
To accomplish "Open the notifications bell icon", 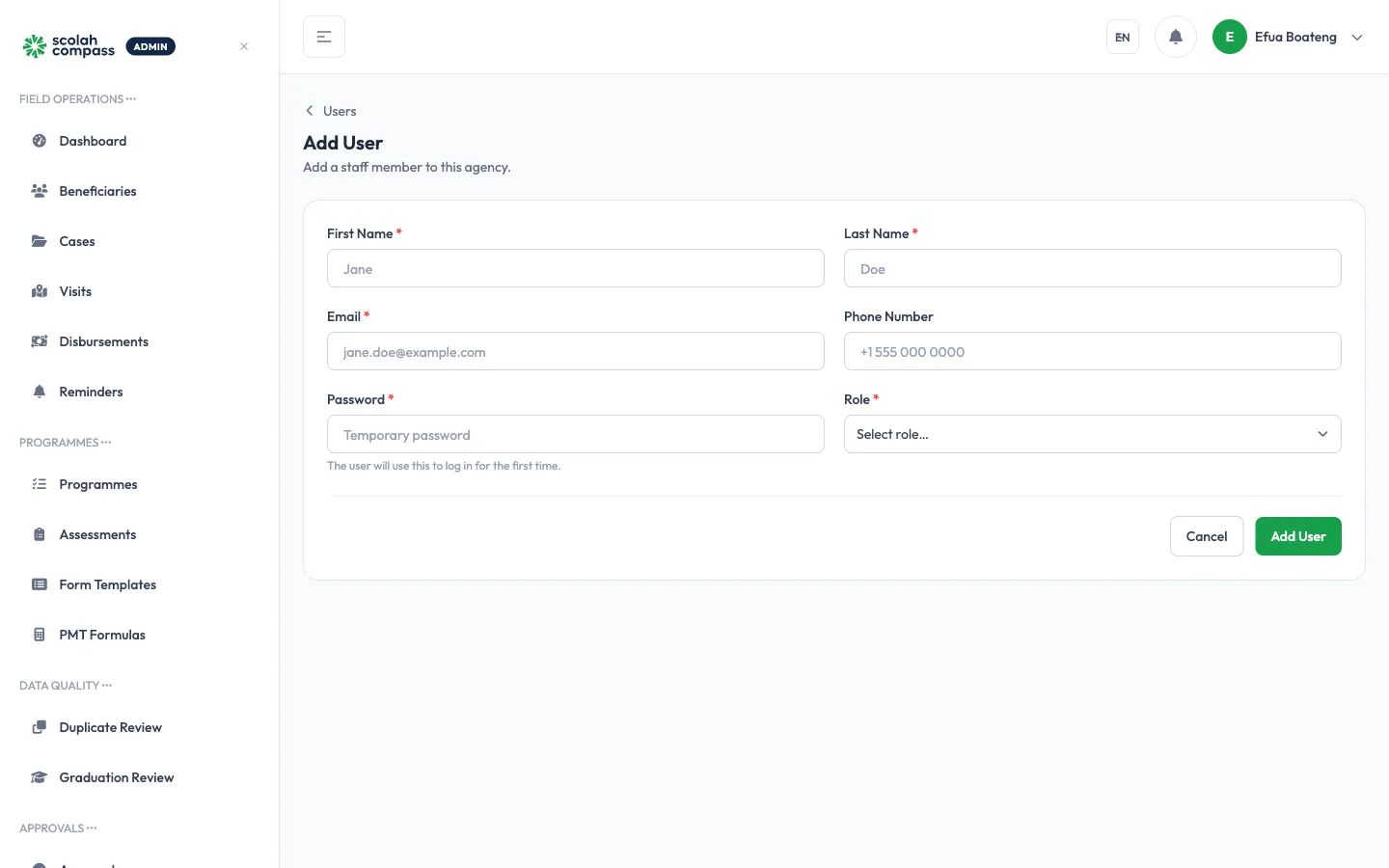I will click(x=1175, y=37).
